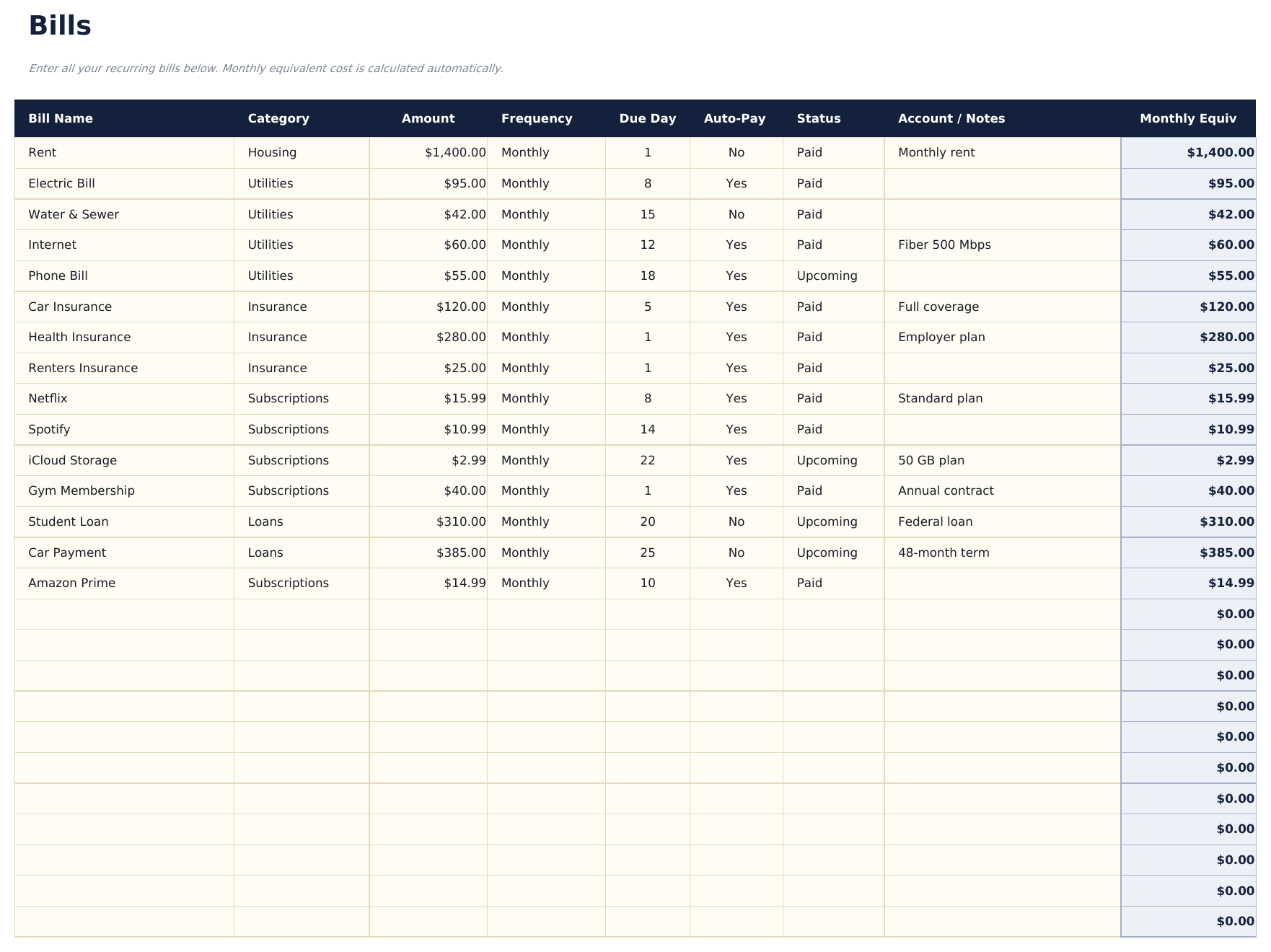Select the Fiber 500 Mbps note cell
1271x952 pixels.
click(945, 244)
